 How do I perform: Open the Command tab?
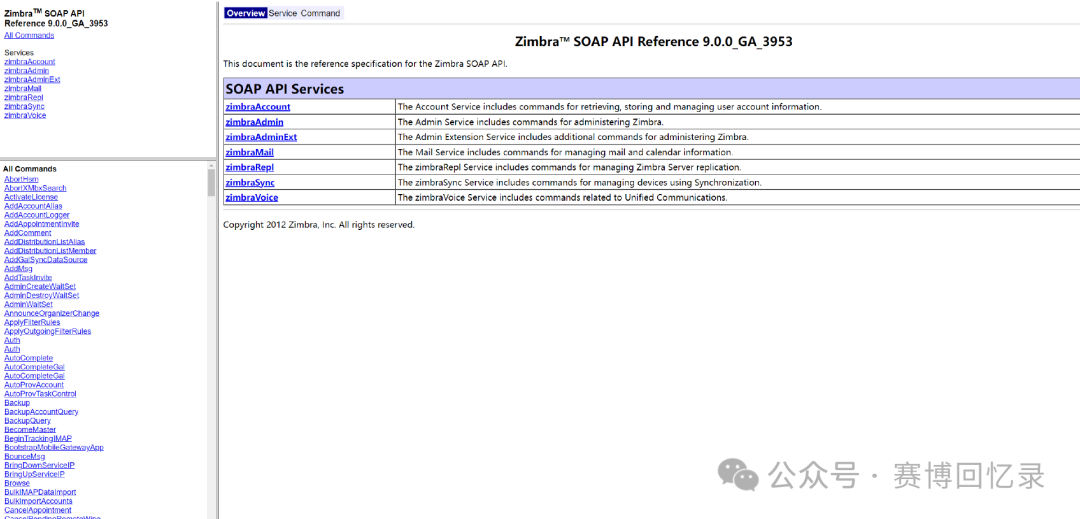tap(320, 13)
